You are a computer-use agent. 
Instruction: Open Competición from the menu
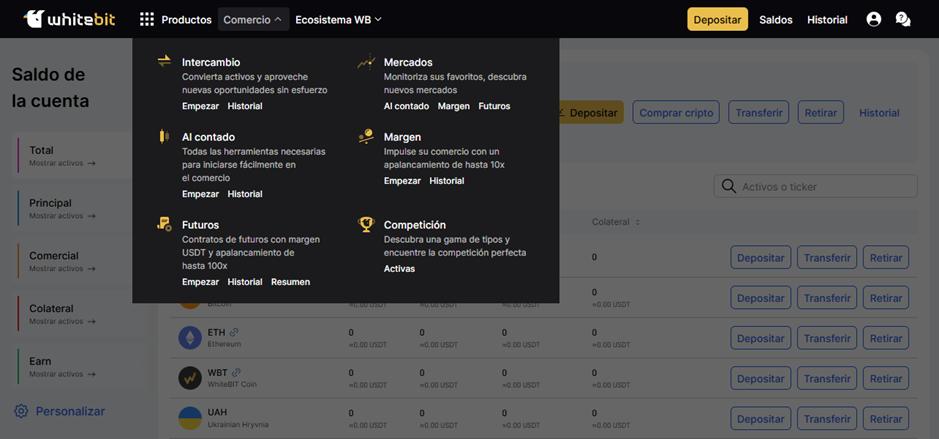coord(414,225)
